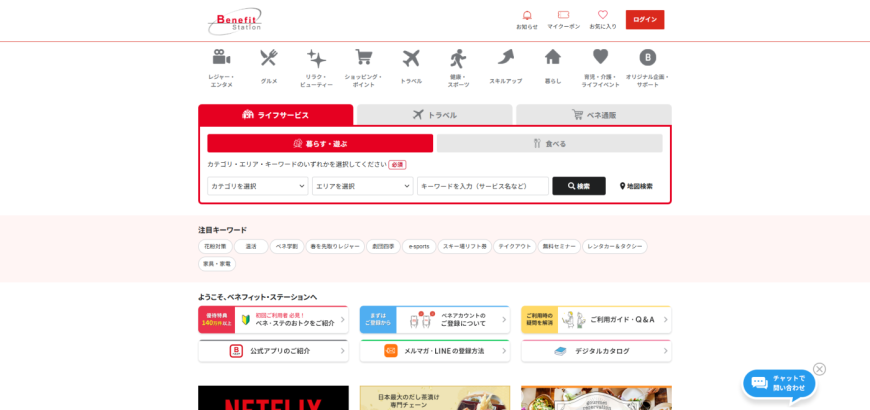Viewport: 870px width, 410px height.
Task: Click the Netflix promotional thumbnail
Action: [x=273, y=398]
